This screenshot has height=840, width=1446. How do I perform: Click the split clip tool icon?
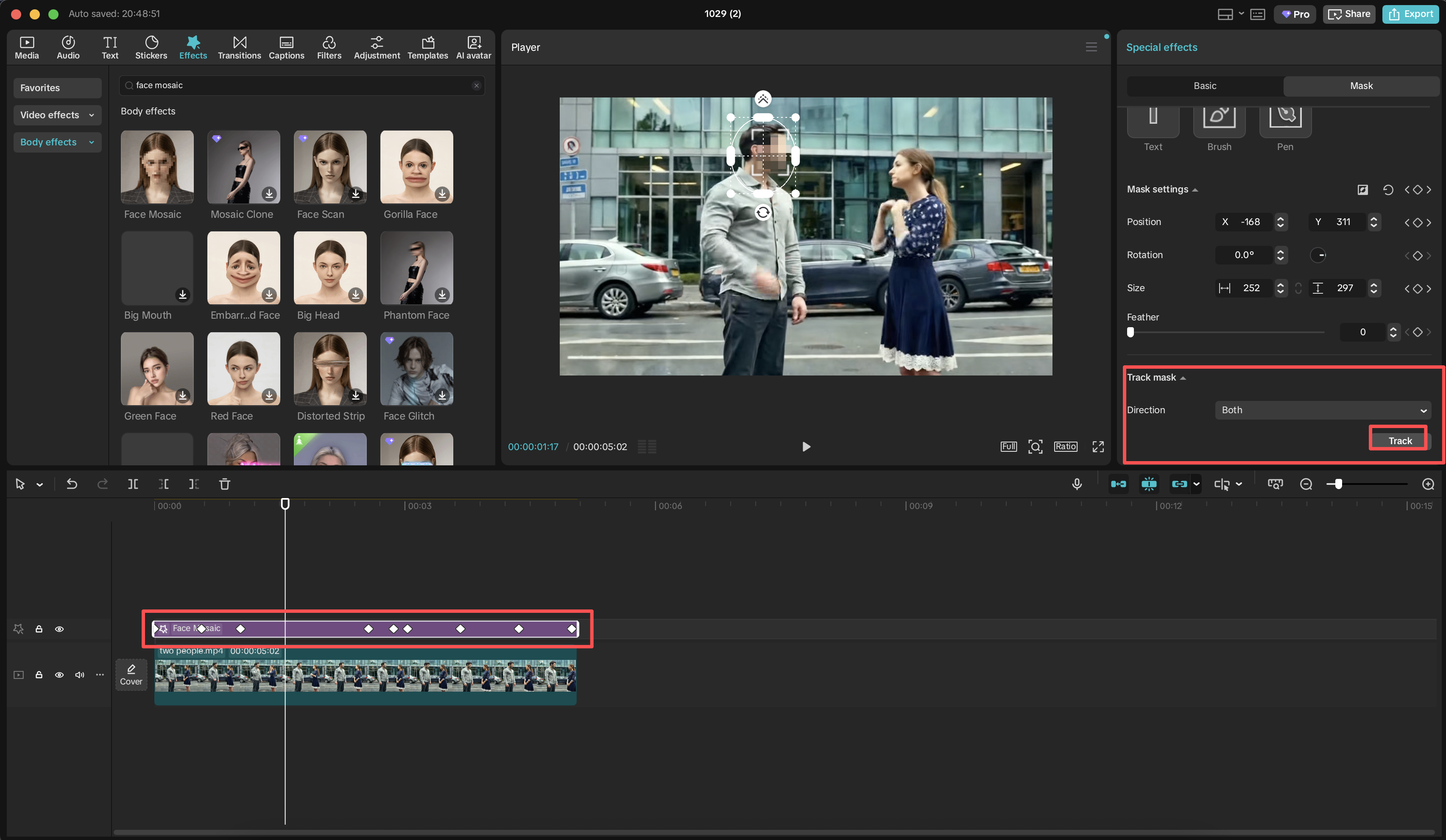pos(133,484)
